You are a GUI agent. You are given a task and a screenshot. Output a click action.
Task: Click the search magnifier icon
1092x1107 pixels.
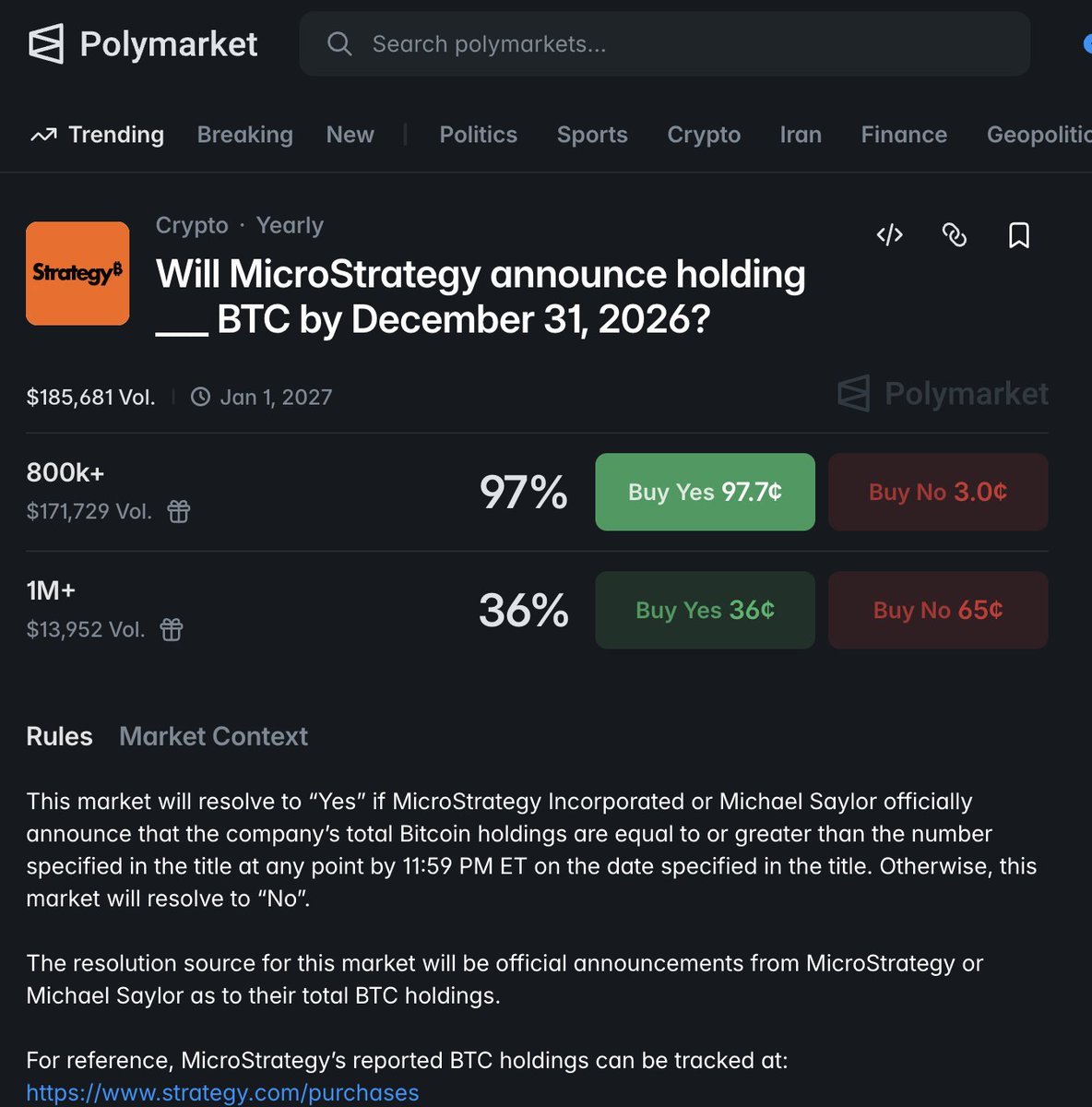pos(339,43)
